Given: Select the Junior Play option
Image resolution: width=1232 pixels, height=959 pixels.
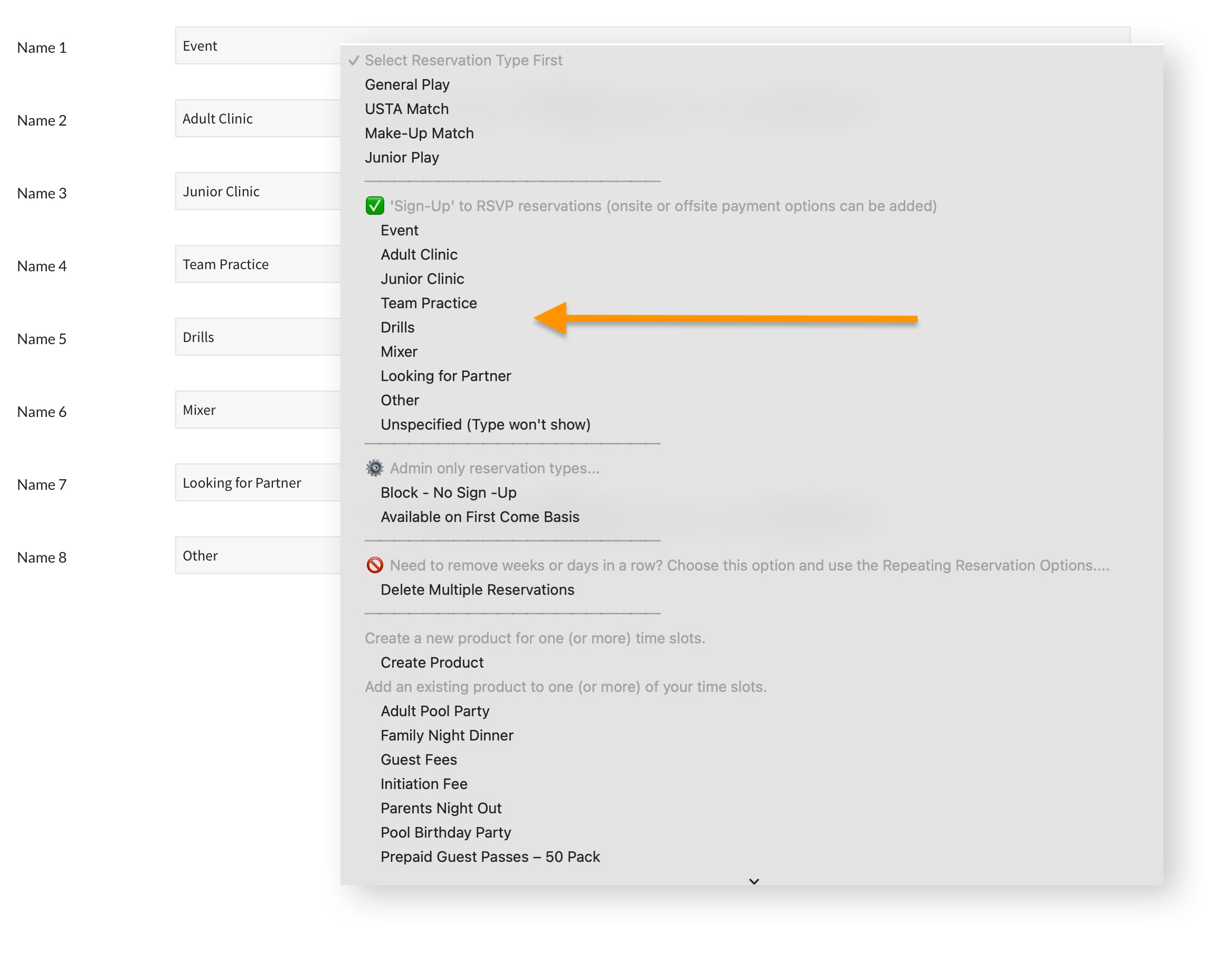Looking at the screenshot, I should coord(401,157).
